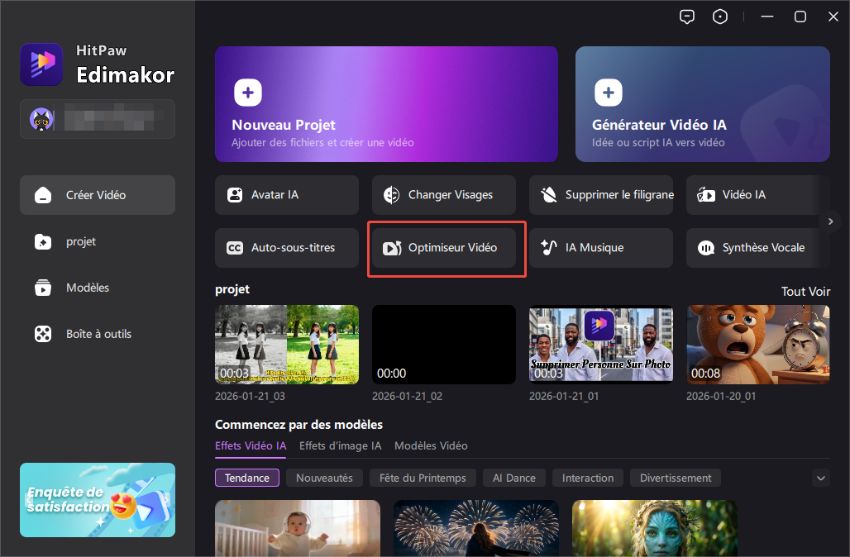Image resolution: width=850 pixels, height=557 pixels.
Task: Click the CC icon of Auto-sous-titres
Action: tap(235, 248)
